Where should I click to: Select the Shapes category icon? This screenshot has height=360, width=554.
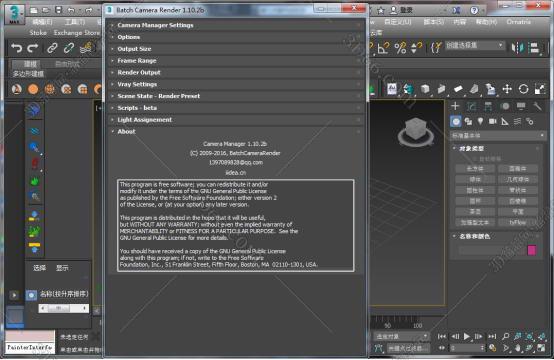click(x=468, y=122)
